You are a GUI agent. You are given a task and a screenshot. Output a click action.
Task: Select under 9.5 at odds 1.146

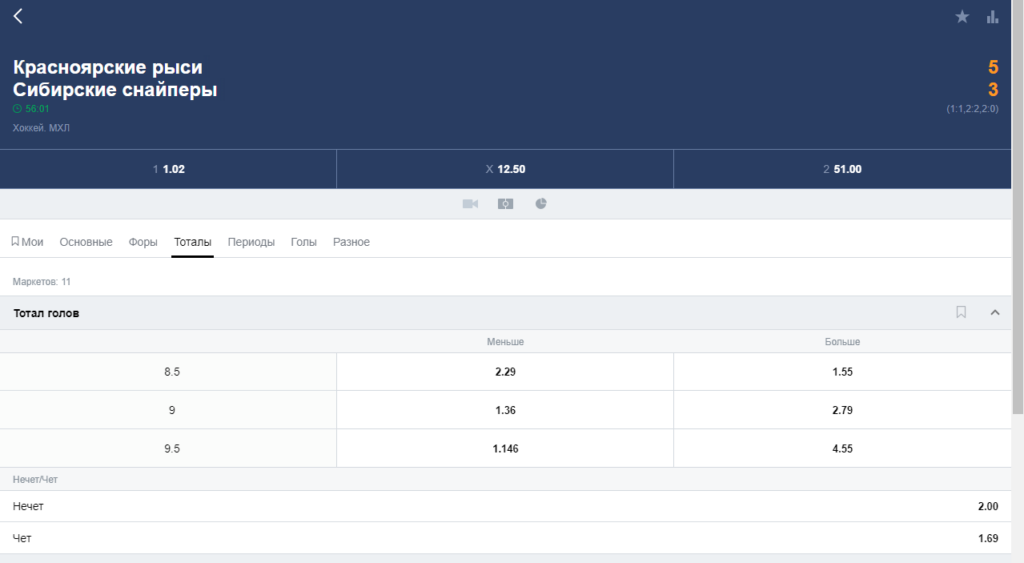click(505, 449)
